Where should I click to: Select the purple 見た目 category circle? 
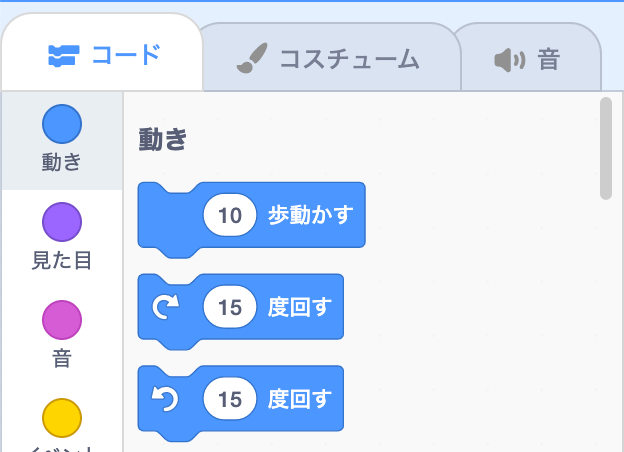pyautogui.click(x=62, y=222)
